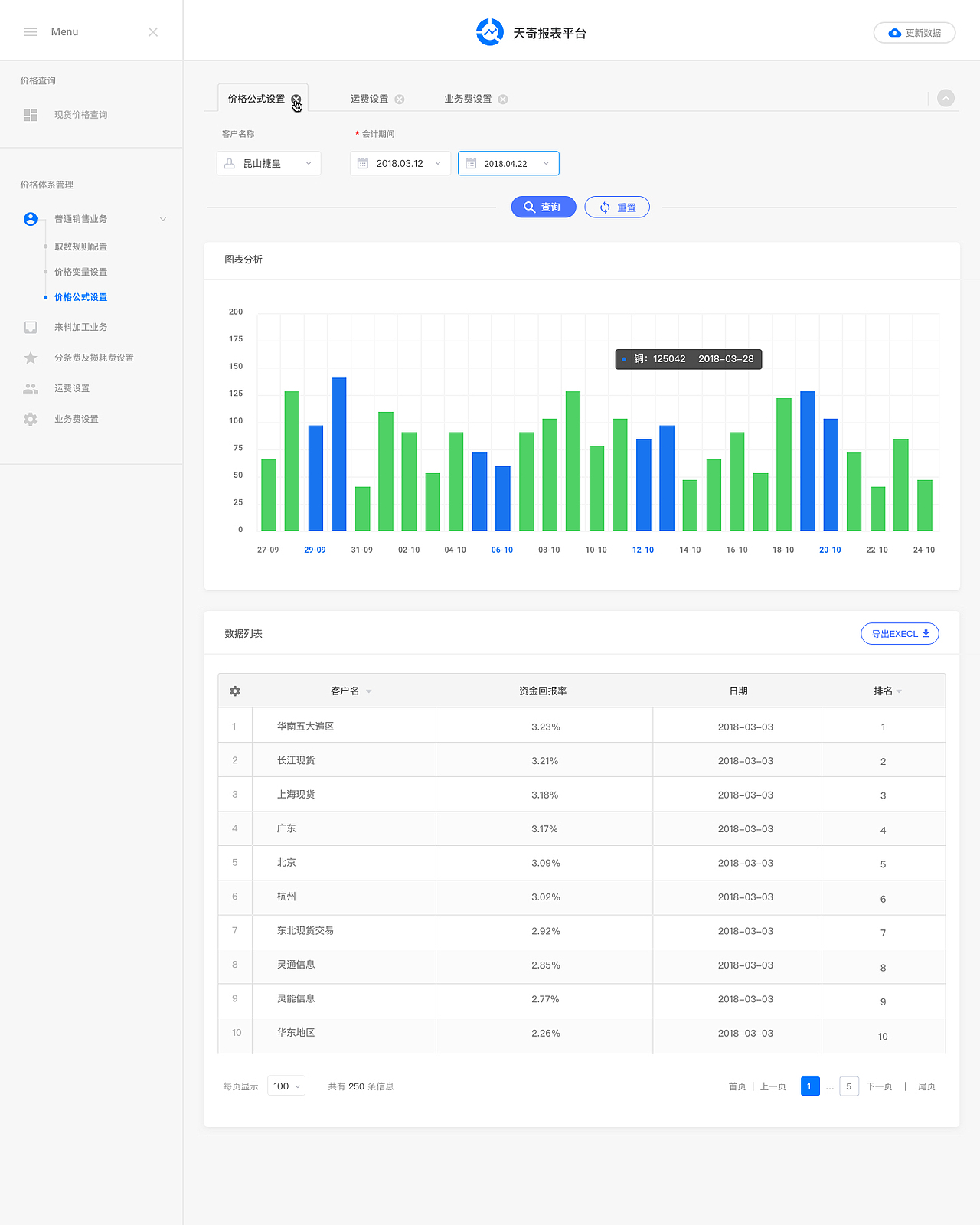
Task: Click the 运费设置 sidebar menu item
Action: pos(72,388)
